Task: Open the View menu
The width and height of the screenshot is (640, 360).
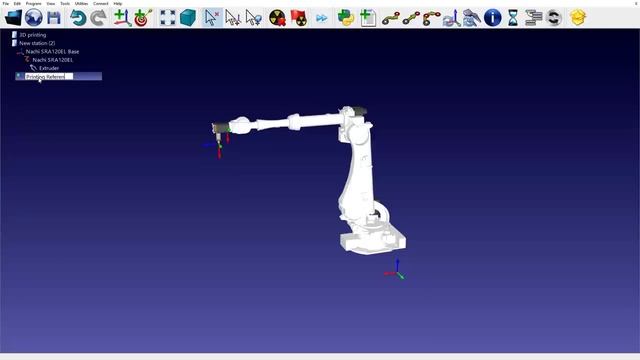Action: tap(51, 3)
